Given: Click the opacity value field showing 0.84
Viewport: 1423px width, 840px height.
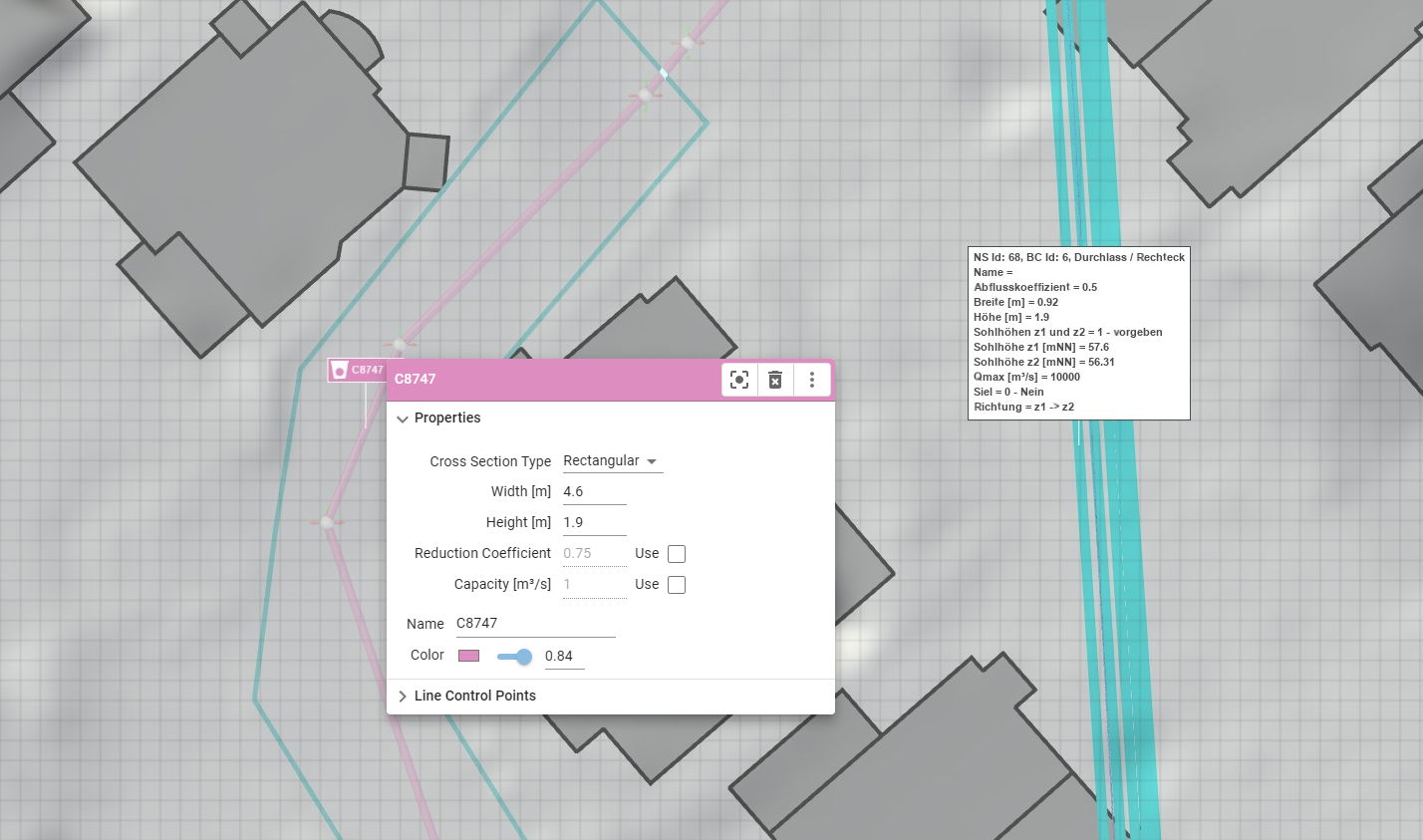Looking at the screenshot, I should click(x=564, y=657).
